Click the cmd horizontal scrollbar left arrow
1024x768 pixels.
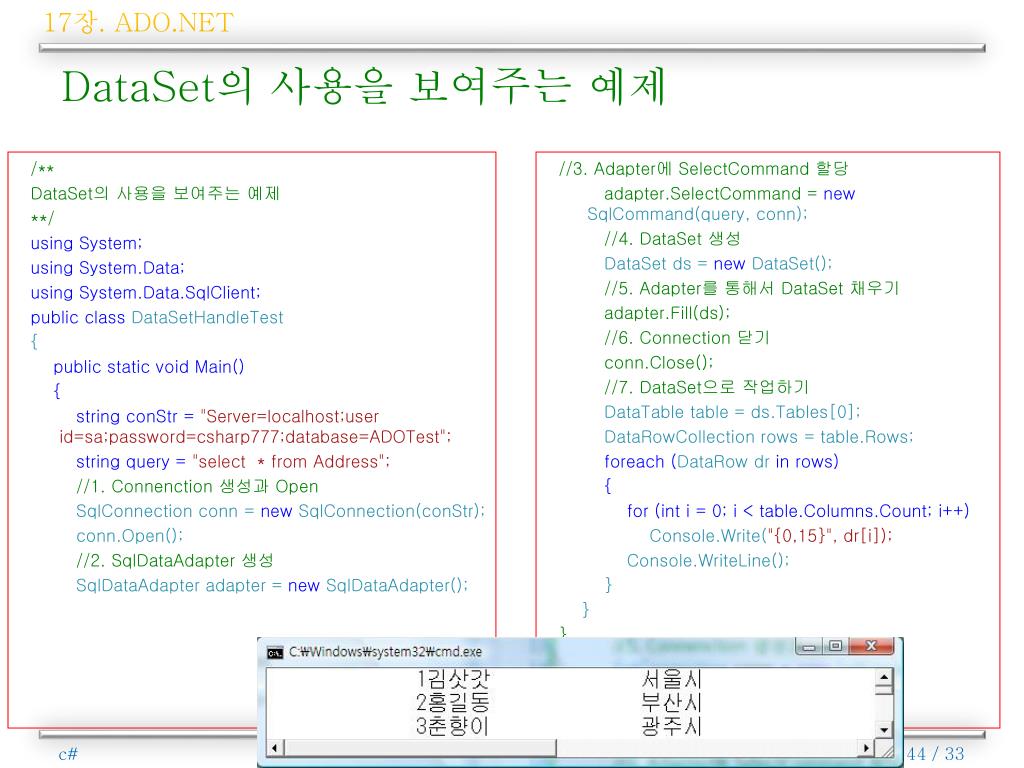pyautogui.click(x=275, y=748)
